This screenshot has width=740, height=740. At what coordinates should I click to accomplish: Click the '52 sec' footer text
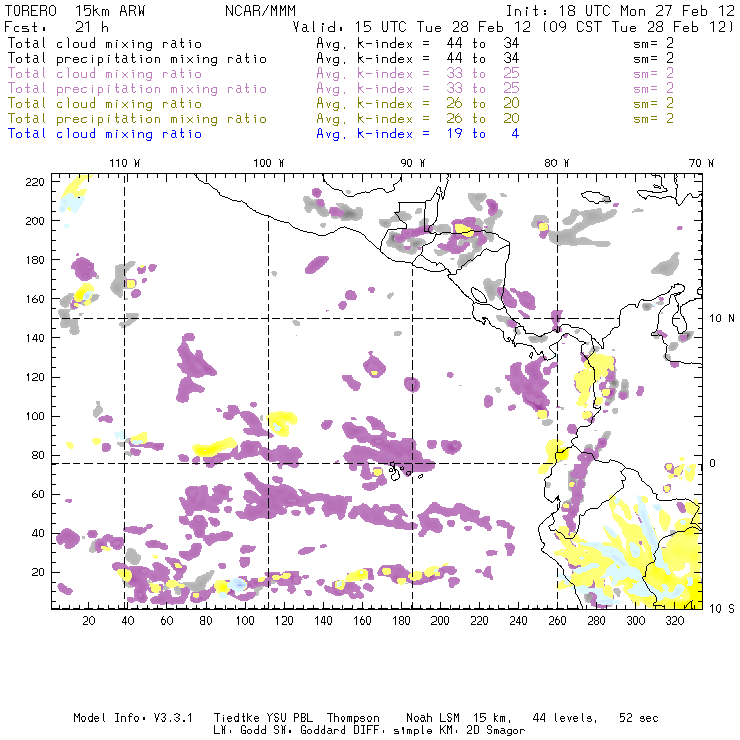coord(639,718)
